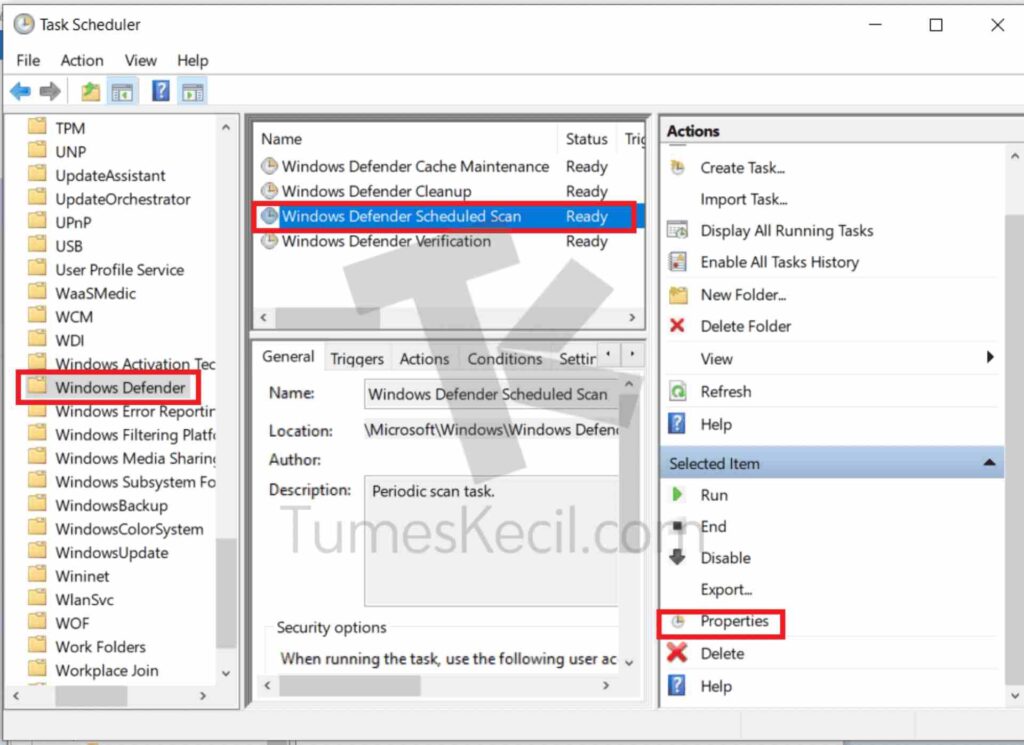The image size is (1024, 745).
Task: Click the Disable down-arrow icon
Action: (x=677, y=557)
